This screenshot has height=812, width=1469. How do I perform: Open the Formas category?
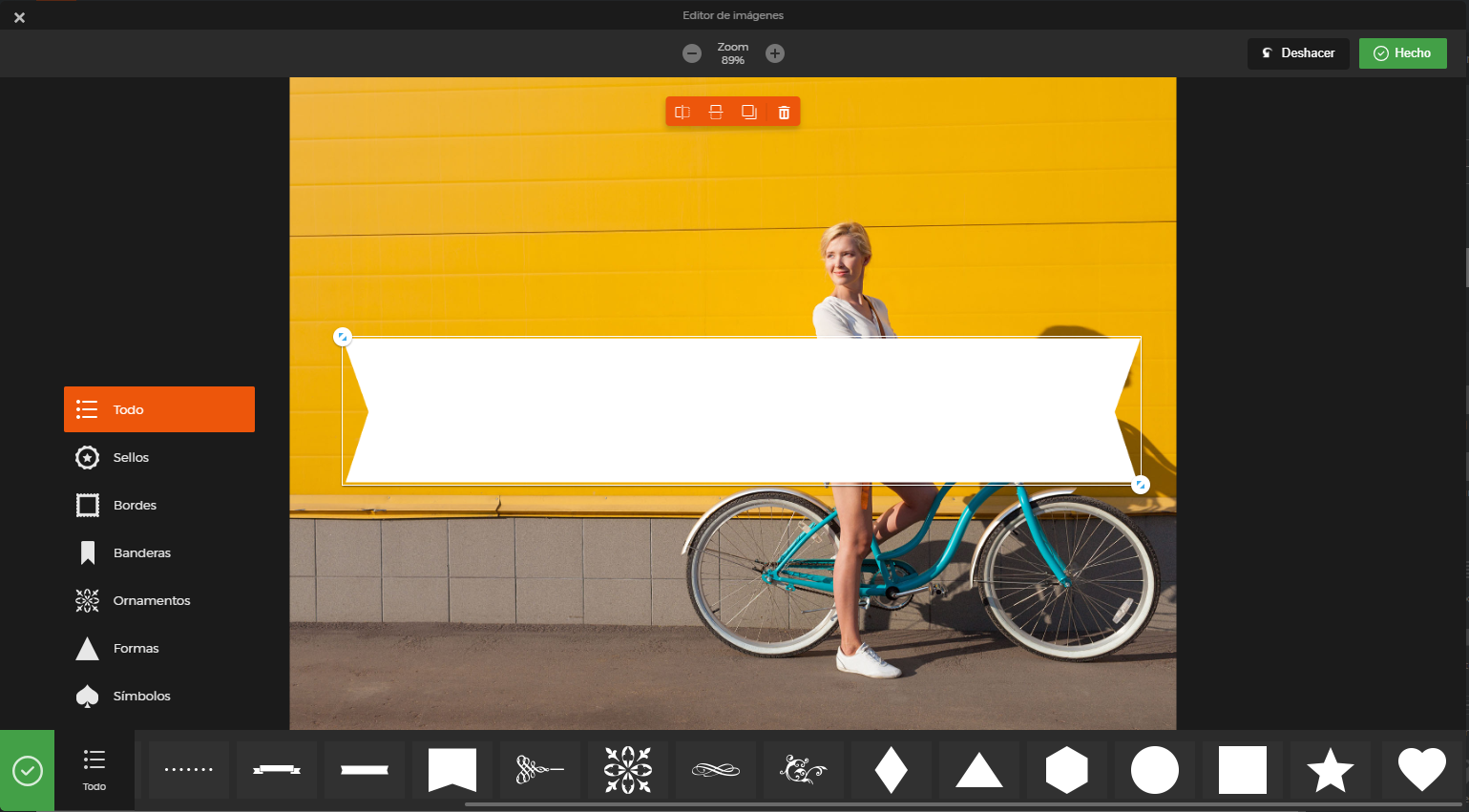tap(159, 648)
